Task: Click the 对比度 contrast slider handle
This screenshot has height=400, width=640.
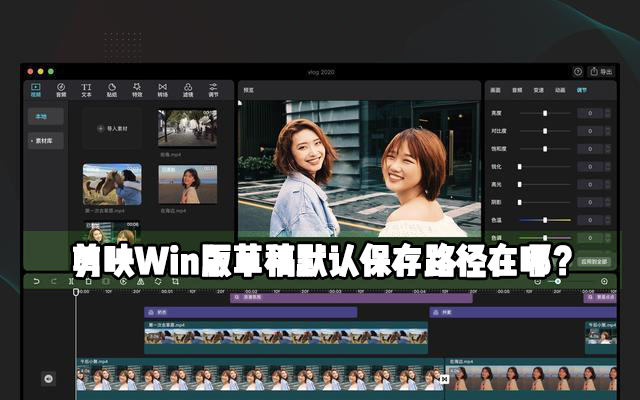Action: pyautogui.click(x=545, y=131)
